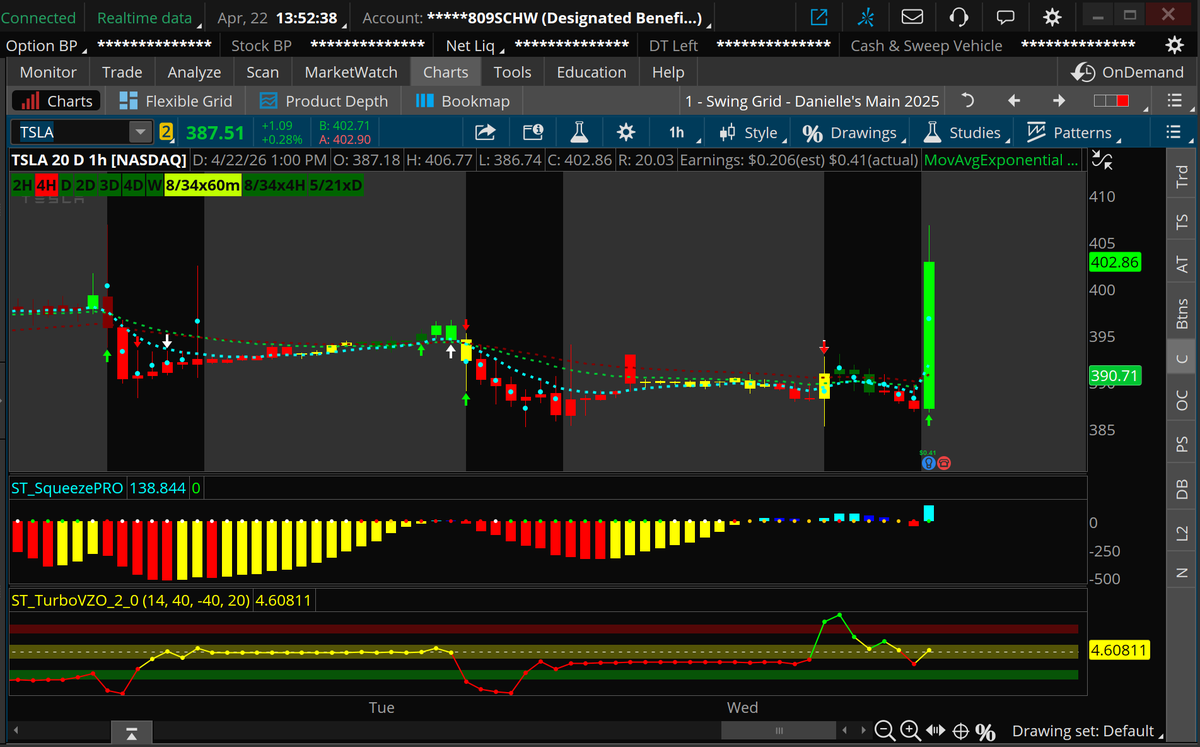This screenshot has height=747, width=1200.
Task: Switch to the Monitor tab
Action: [48, 72]
